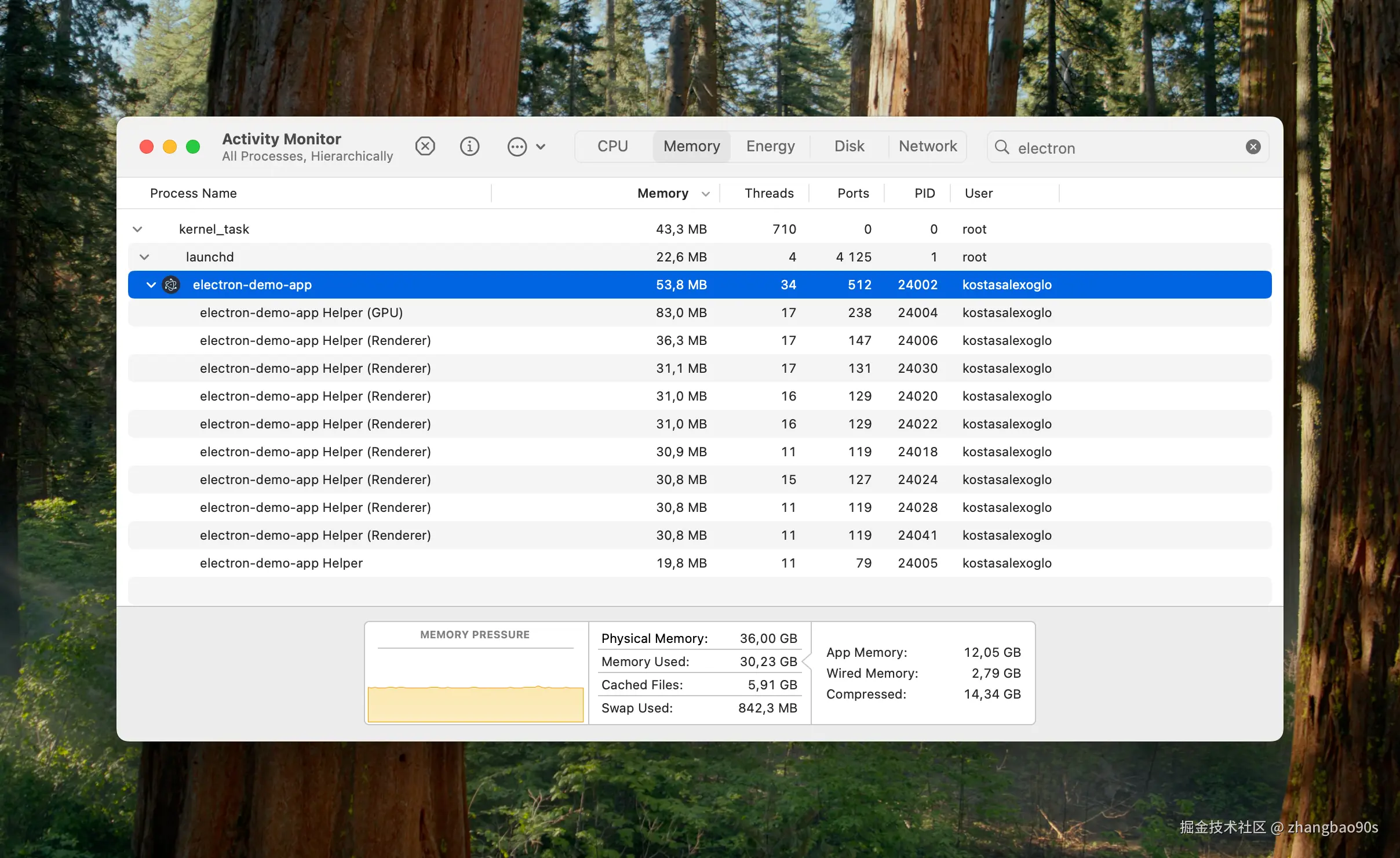Switch to the CPU tab
This screenshot has width=1400, height=858.
tap(612, 146)
